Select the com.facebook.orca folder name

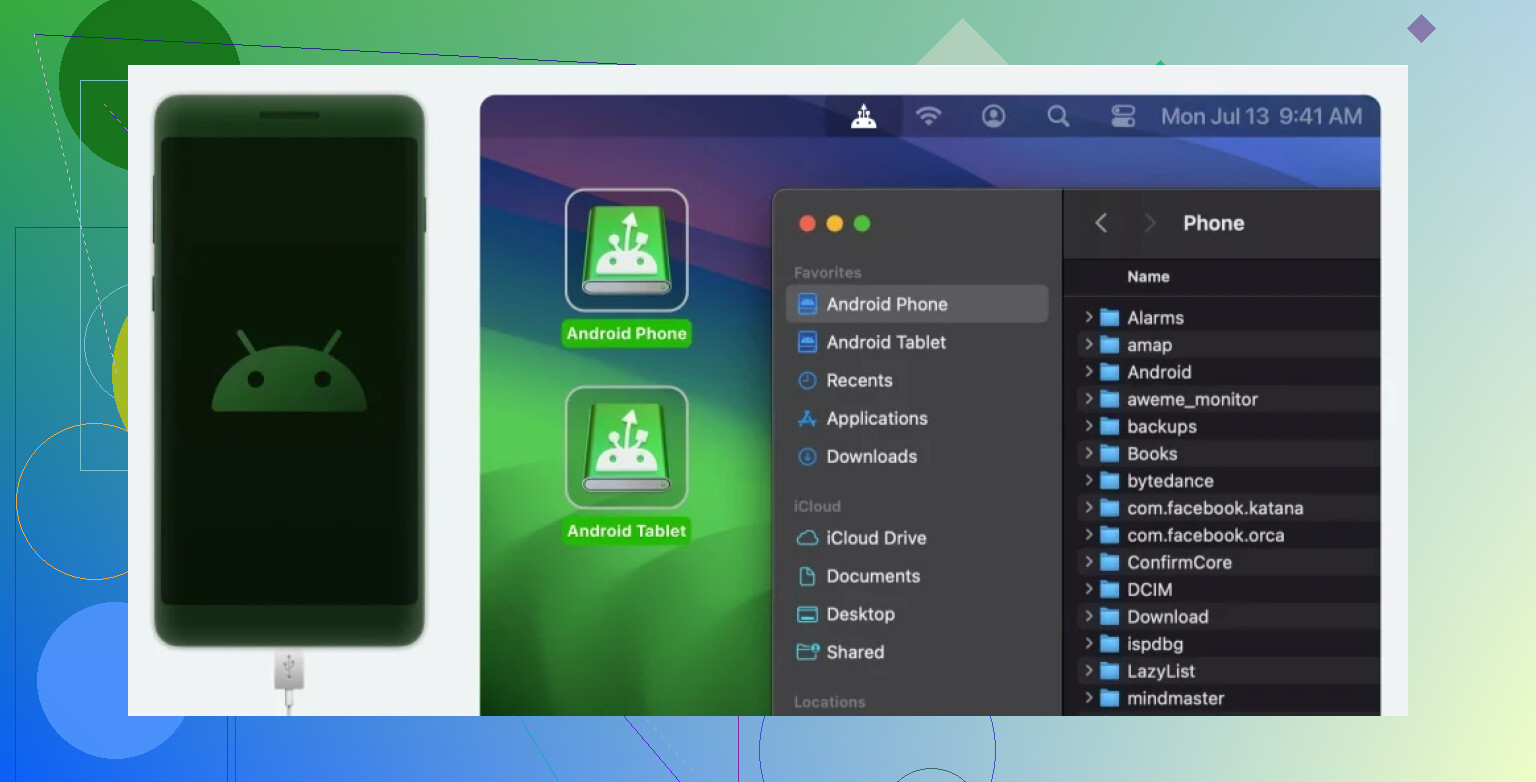[1206, 535]
